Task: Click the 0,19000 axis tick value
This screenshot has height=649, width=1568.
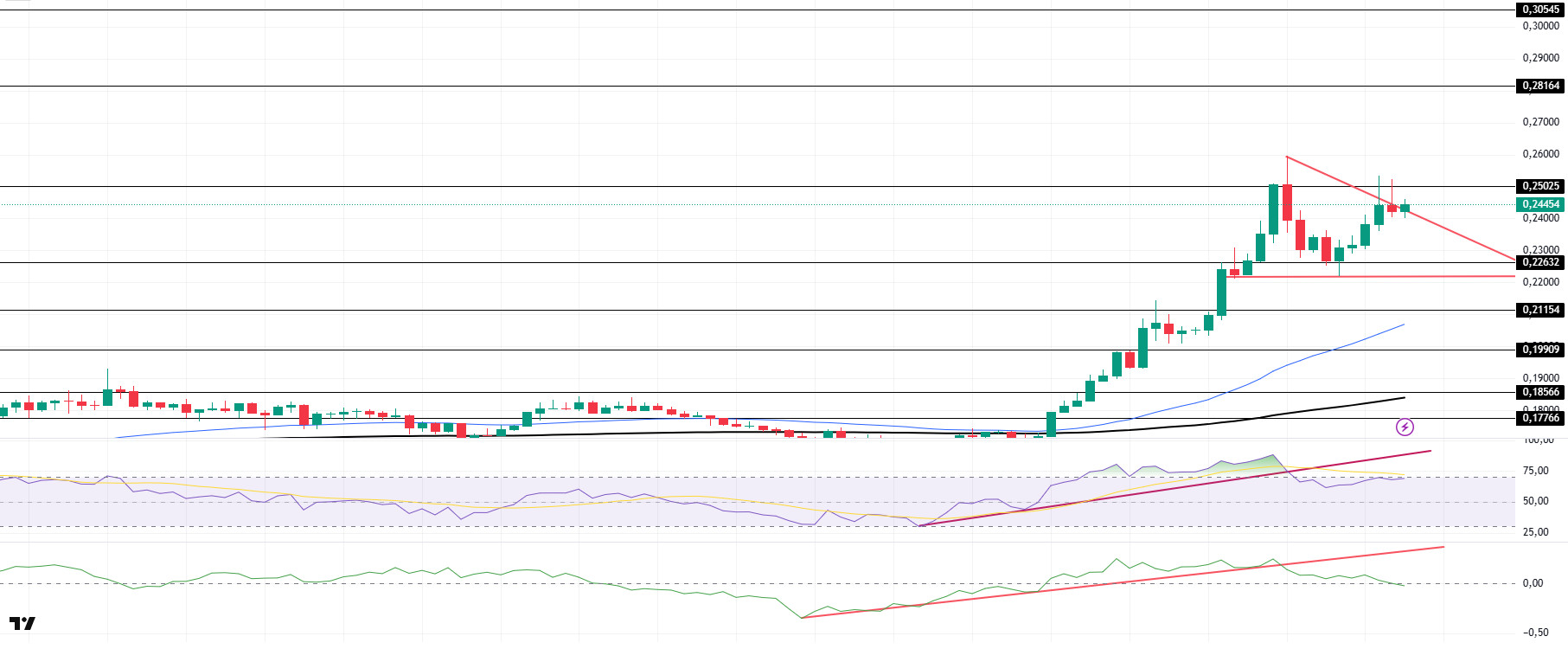Action: (x=1541, y=378)
